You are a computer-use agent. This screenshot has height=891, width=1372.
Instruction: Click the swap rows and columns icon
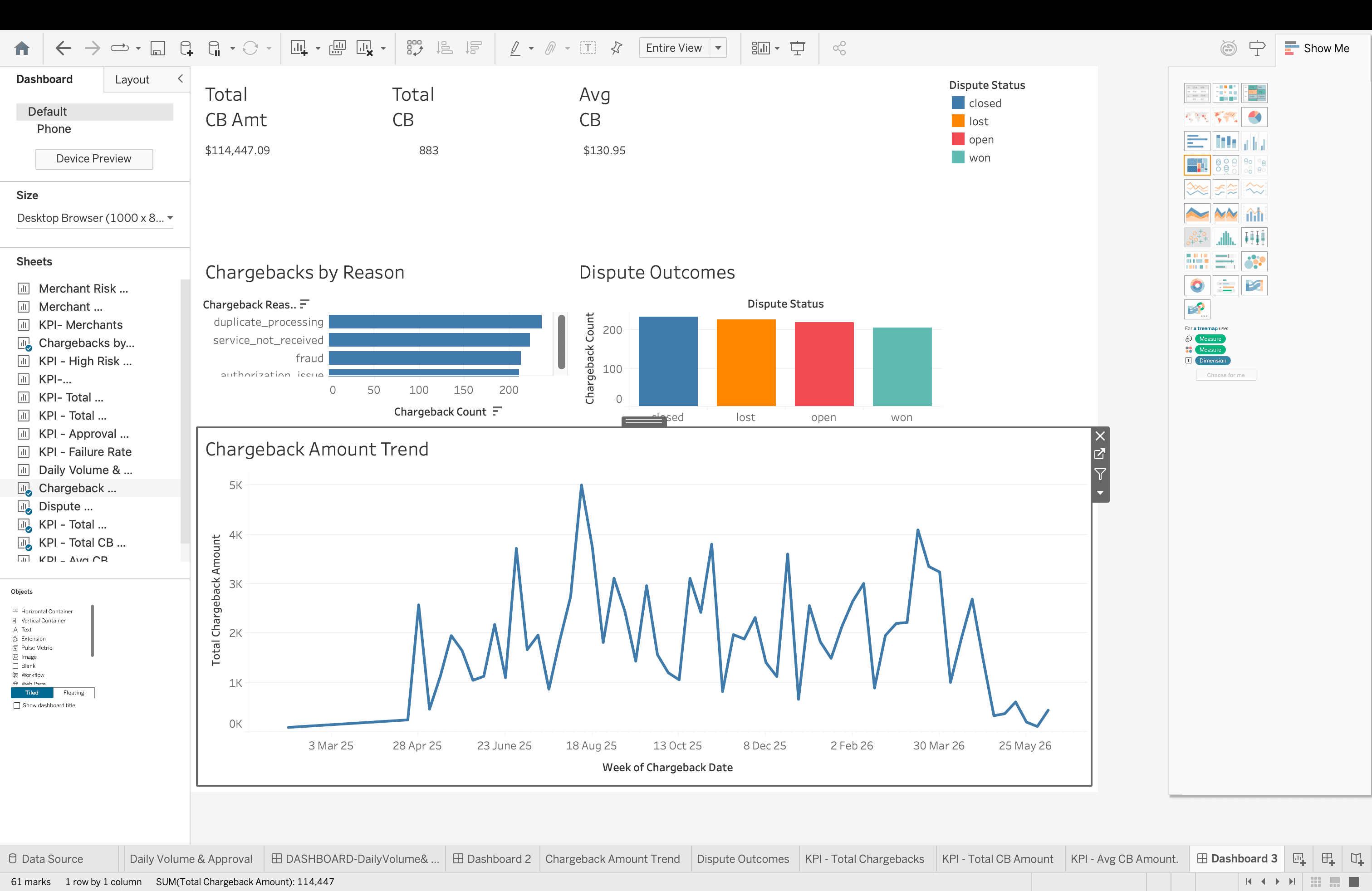pyautogui.click(x=415, y=48)
